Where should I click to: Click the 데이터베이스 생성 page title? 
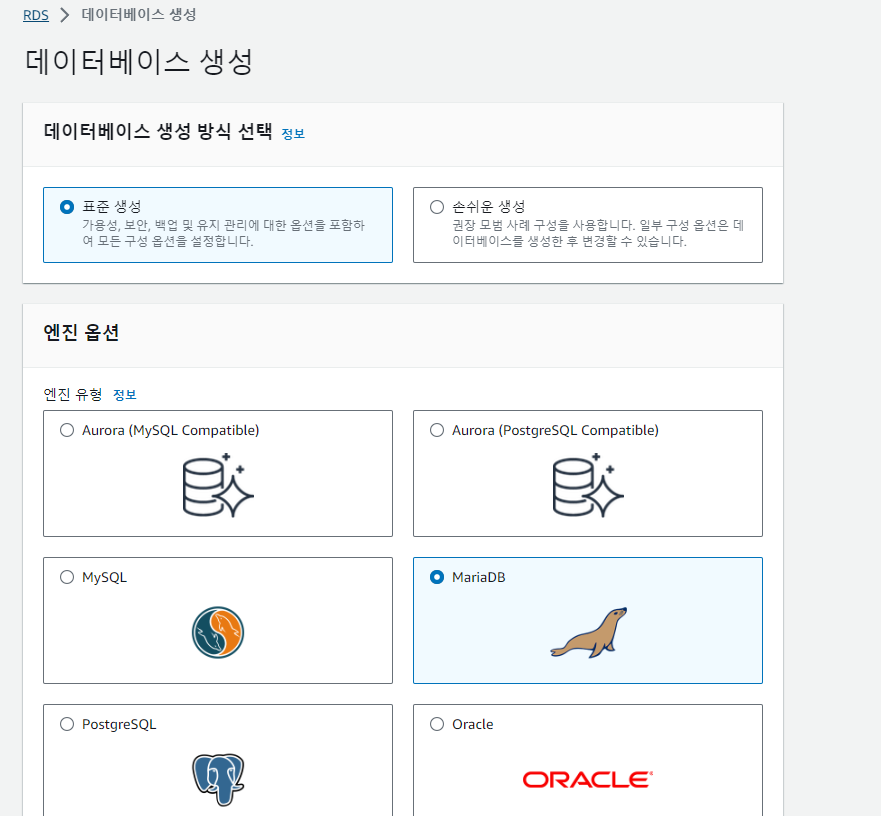[139, 61]
